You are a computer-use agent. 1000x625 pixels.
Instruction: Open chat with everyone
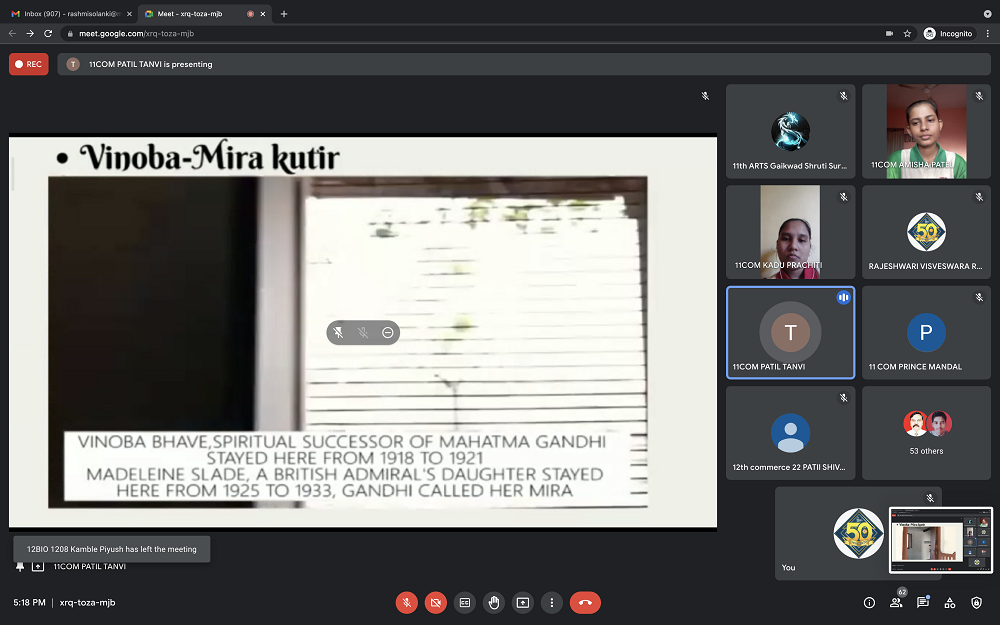[x=923, y=603]
